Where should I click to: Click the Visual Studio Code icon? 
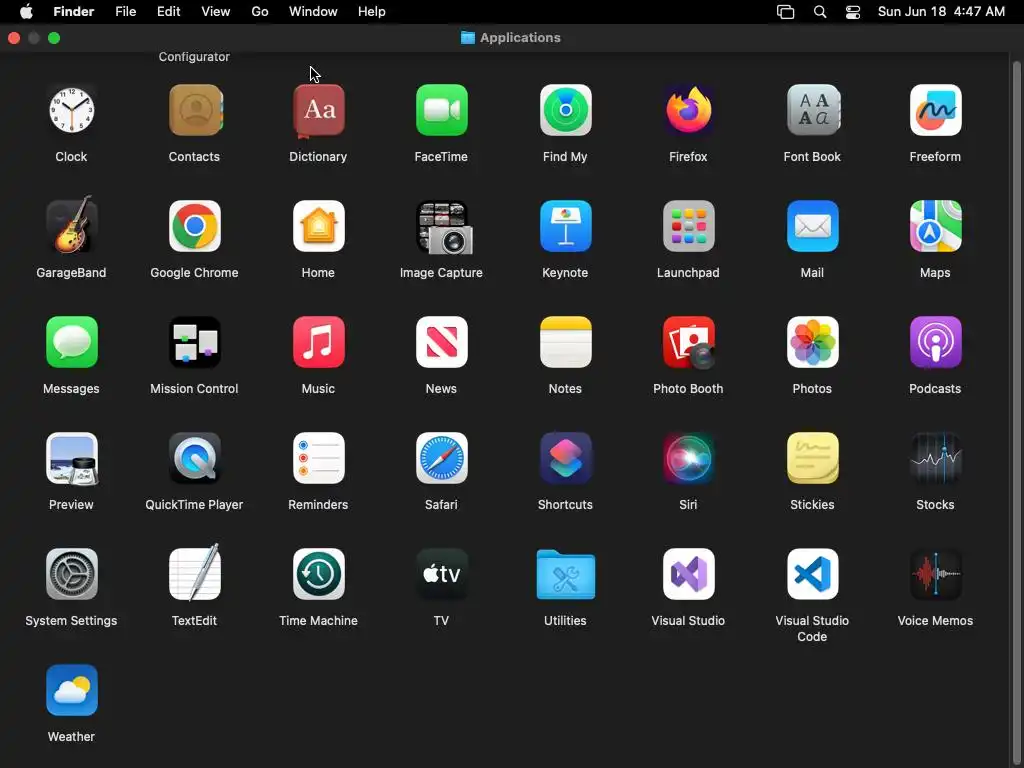pos(812,574)
